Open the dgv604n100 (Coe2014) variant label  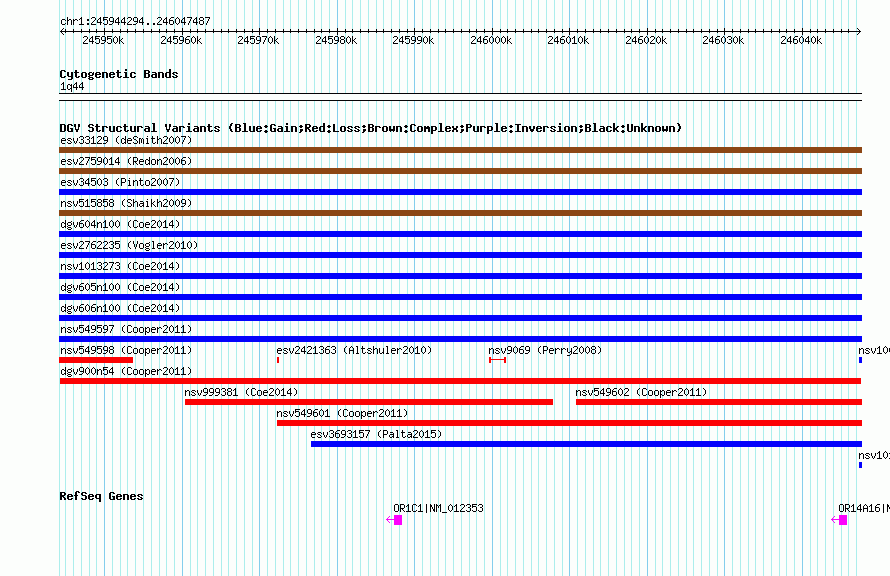pyautogui.click(x=120, y=224)
